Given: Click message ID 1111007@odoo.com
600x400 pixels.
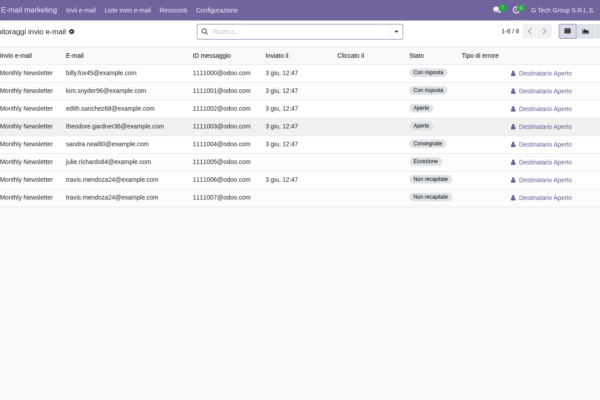Looking at the screenshot, I should 222,198.
